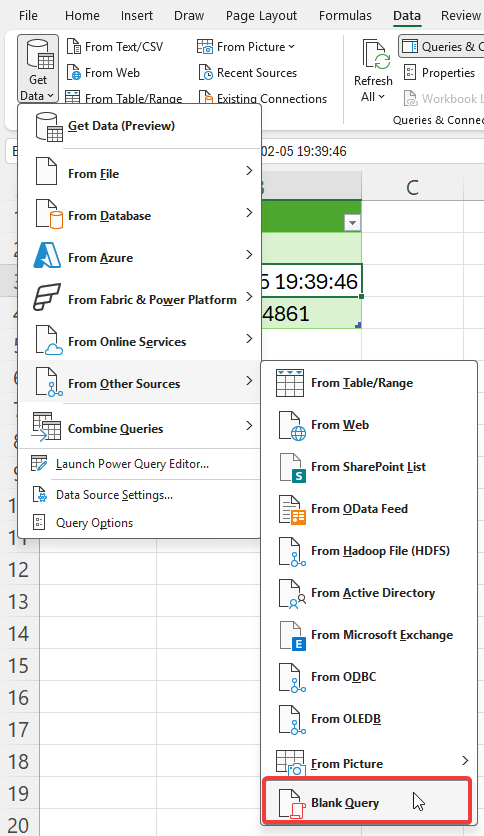Click the From Active Directory icon

pyautogui.click(x=292, y=594)
